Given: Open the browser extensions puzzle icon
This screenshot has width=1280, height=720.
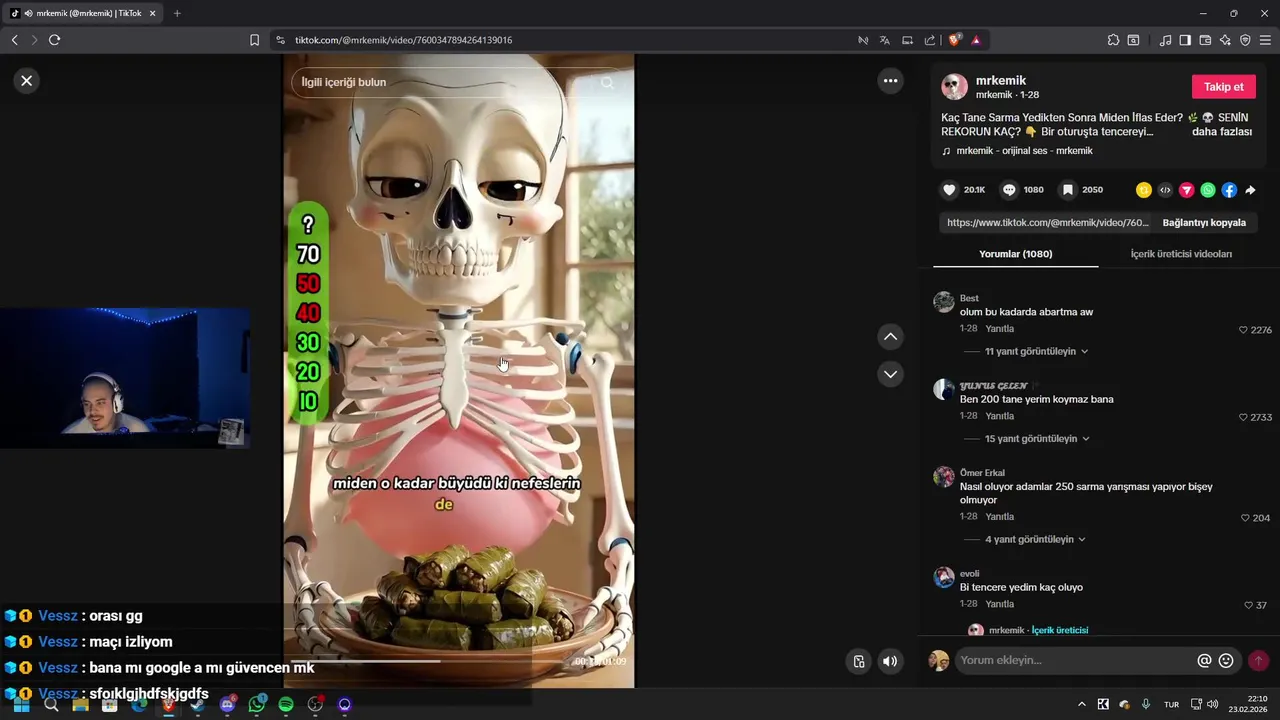Looking at the screenshot, I should point(1113,40).
